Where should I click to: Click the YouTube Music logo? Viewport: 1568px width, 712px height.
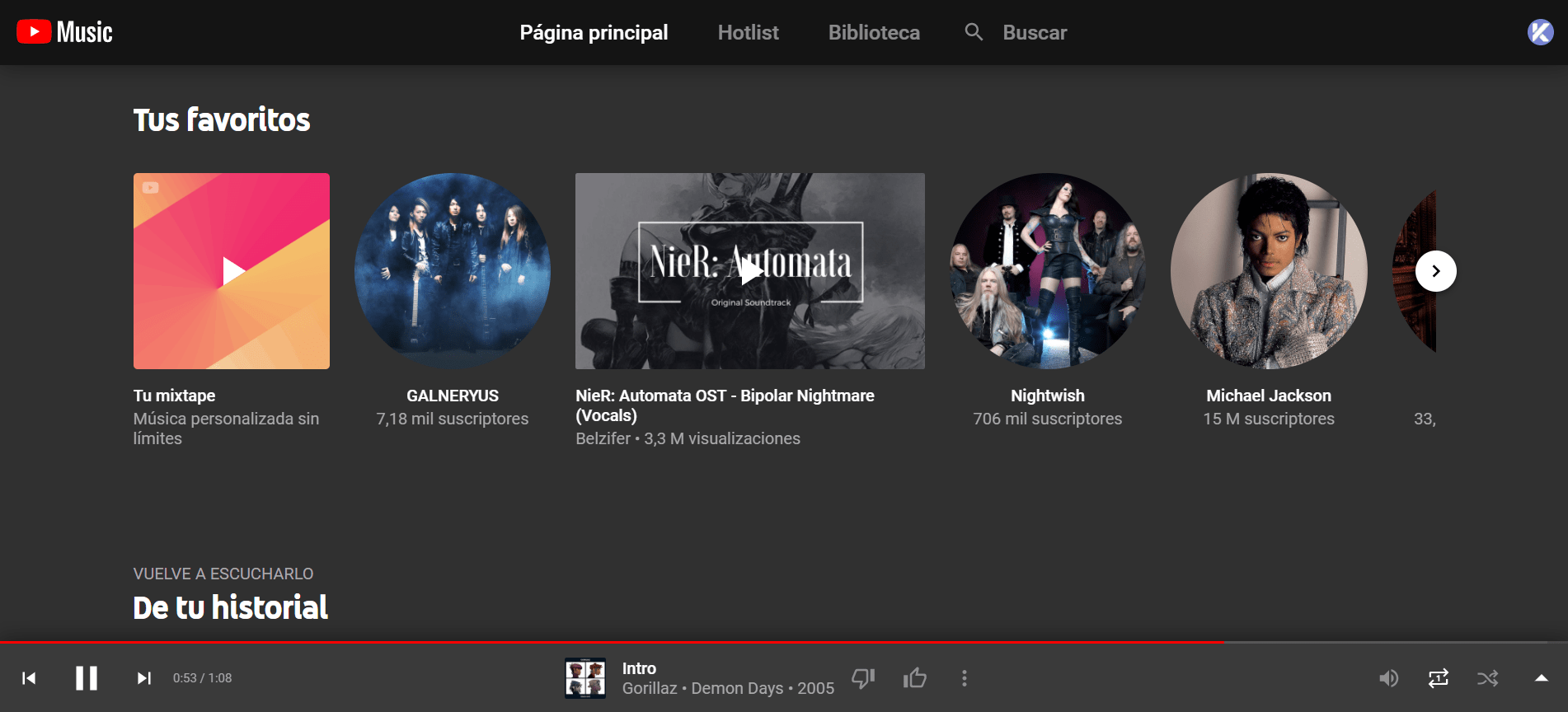pyautogui.click(x=64, y=32)
